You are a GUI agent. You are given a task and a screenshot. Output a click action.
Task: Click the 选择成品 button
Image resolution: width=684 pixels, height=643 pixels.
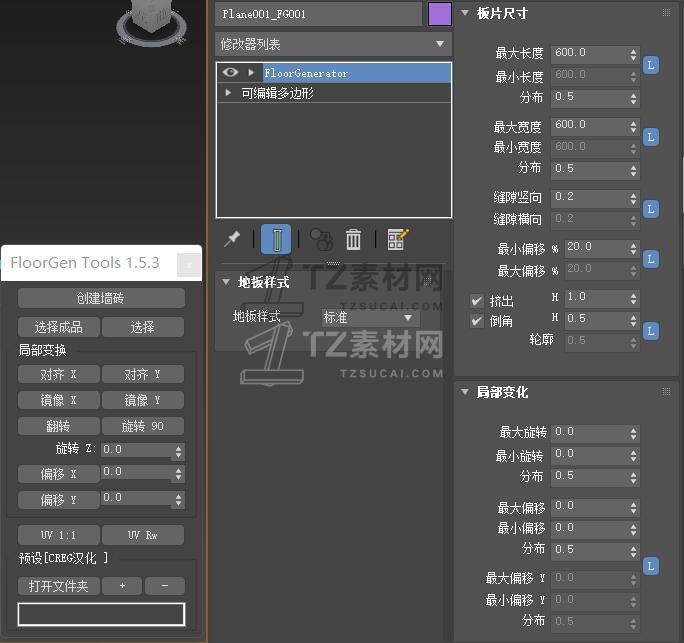click(x=59, y=327)
